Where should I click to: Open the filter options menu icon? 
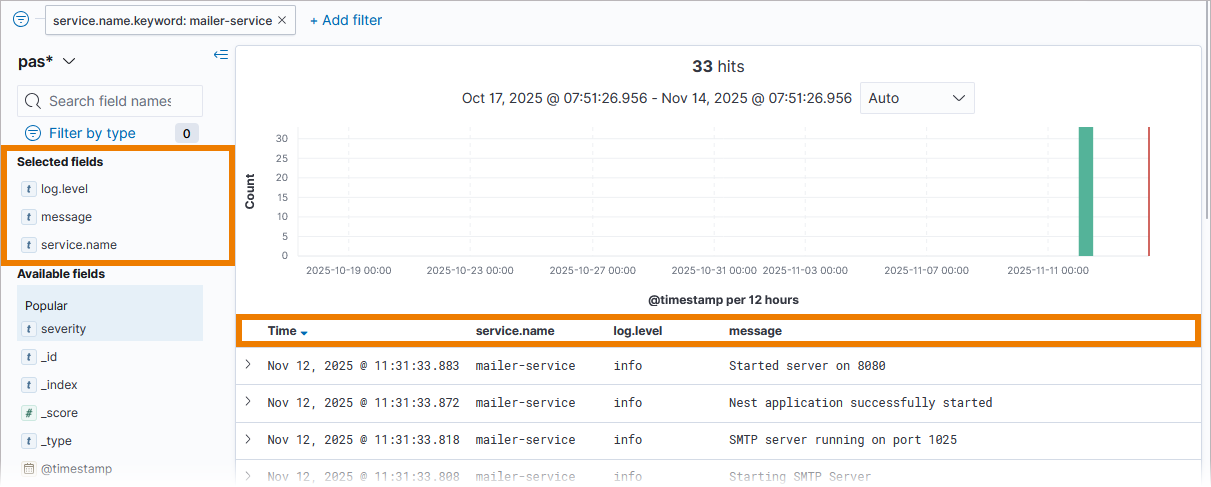tap(21, 19)
